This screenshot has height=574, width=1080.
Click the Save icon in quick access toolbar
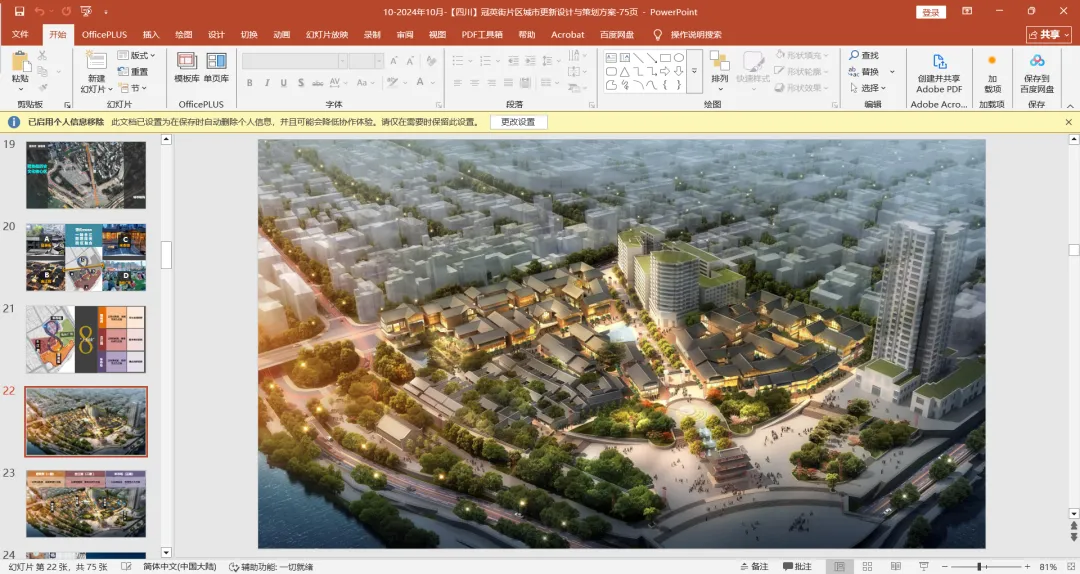[19, 12]
